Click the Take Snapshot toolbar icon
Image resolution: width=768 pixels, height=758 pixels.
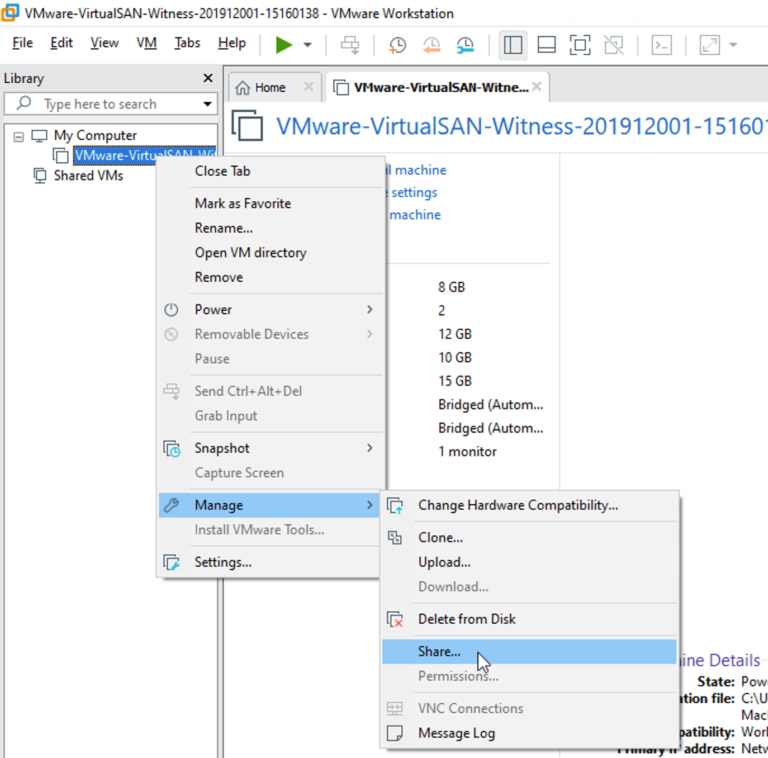(x=398, y=45)
